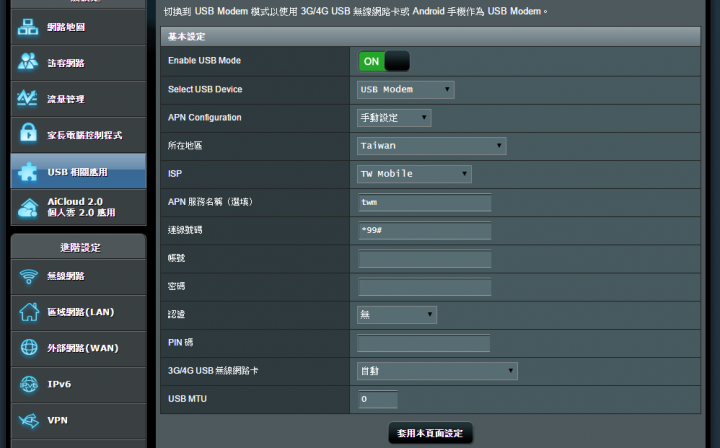The height and width of the screenshot is (448, 720).
Task: Open 網路地圖 menu item
Action: [79, 27]
